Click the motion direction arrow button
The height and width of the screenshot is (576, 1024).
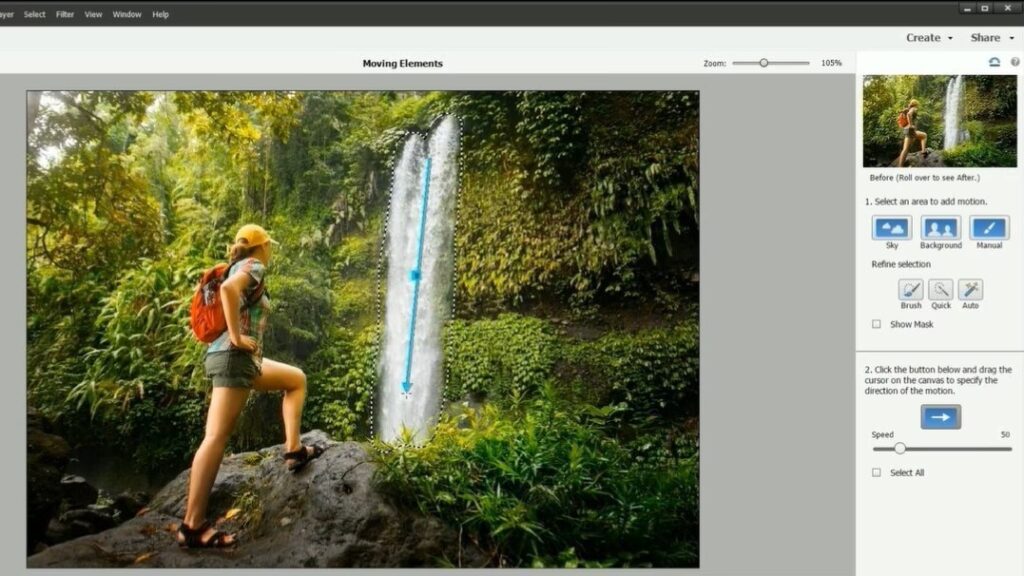point(940,417)
